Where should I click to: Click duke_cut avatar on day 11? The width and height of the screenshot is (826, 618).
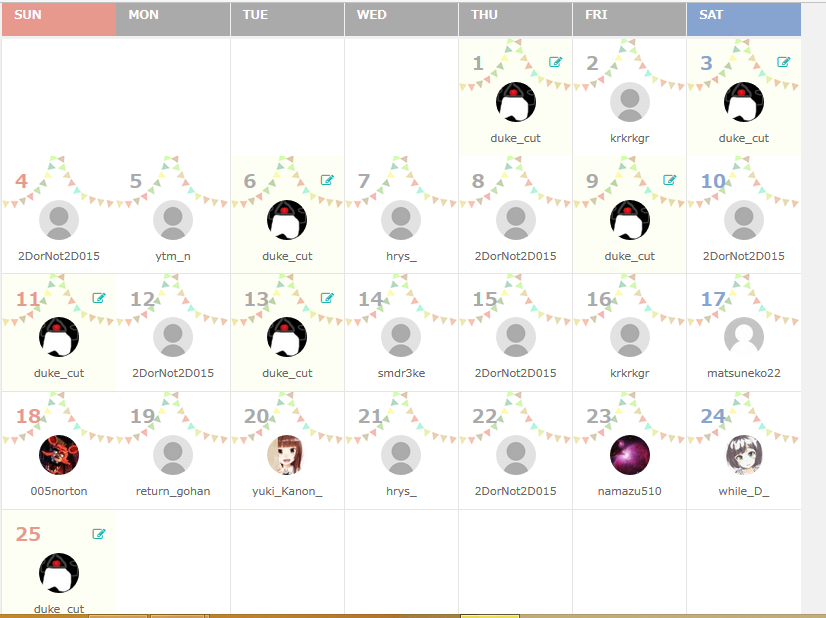[x=59, y=337]
